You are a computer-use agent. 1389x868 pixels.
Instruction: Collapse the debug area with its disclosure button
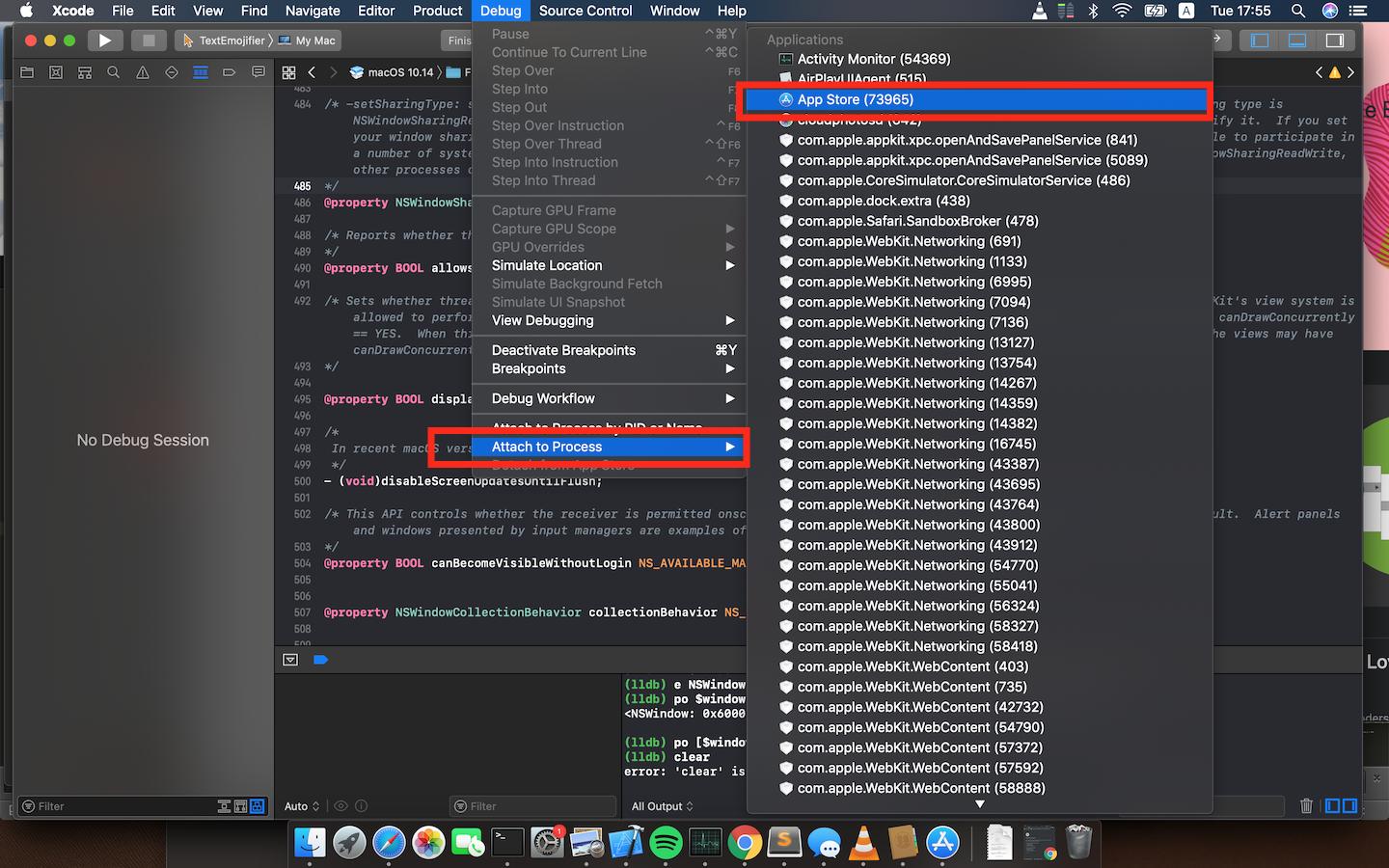coord(290,660)
